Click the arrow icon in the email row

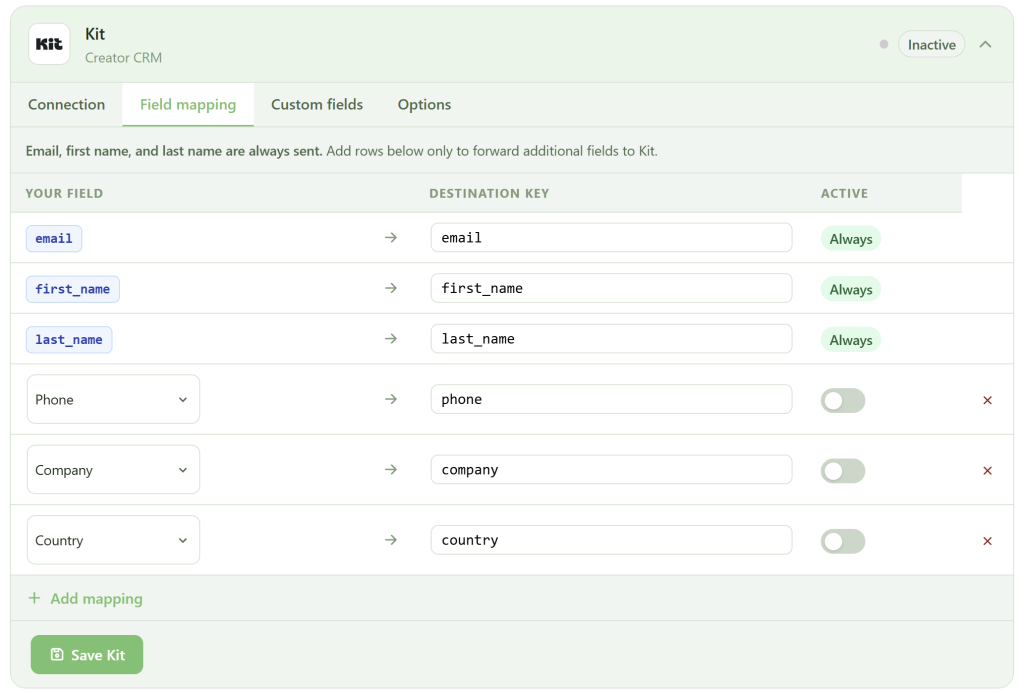pos(391,238)
